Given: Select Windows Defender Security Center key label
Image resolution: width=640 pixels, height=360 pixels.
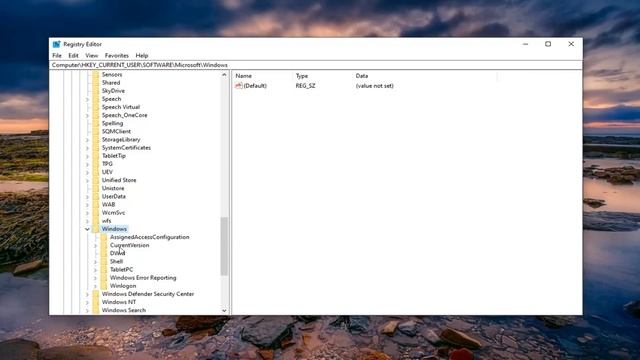Looking at the screenshot, I should click(x=148, y=294).
